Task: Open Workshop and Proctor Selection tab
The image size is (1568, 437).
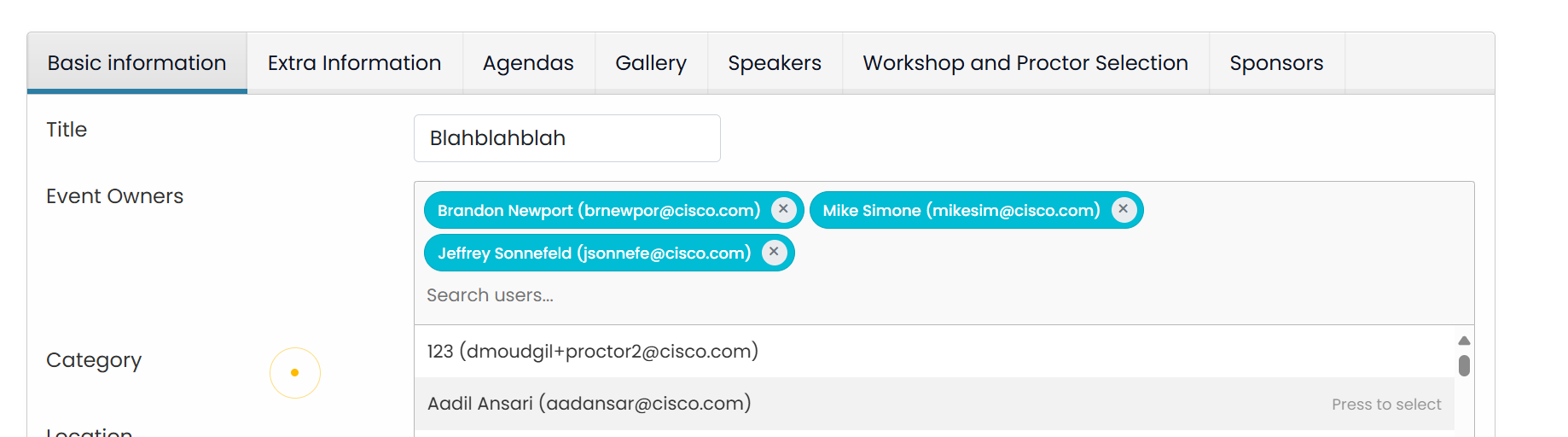Action: coord(1025,63)
